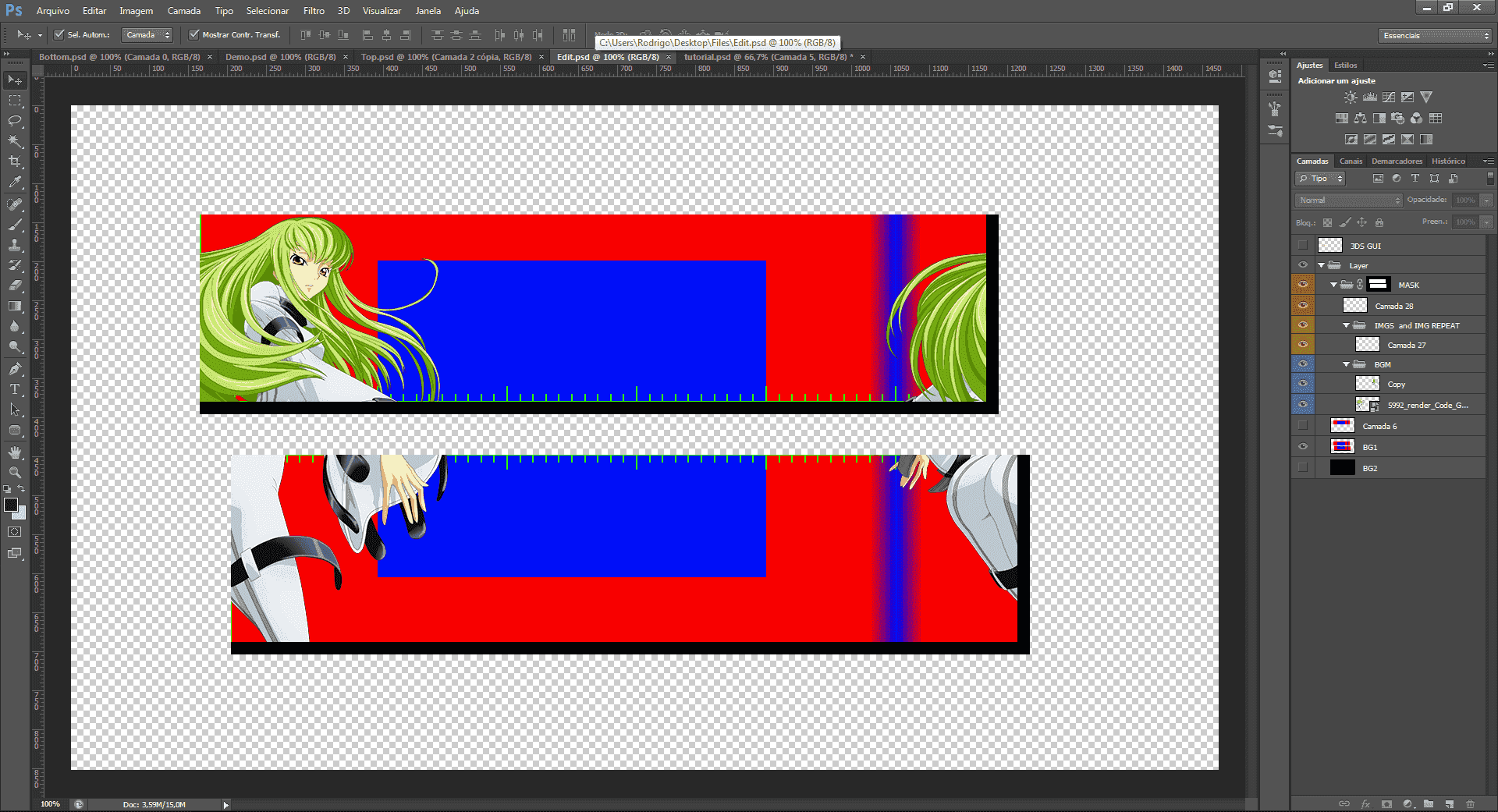
Task: Delete layer using the trash icon
Action: (x=1470, y=803)
